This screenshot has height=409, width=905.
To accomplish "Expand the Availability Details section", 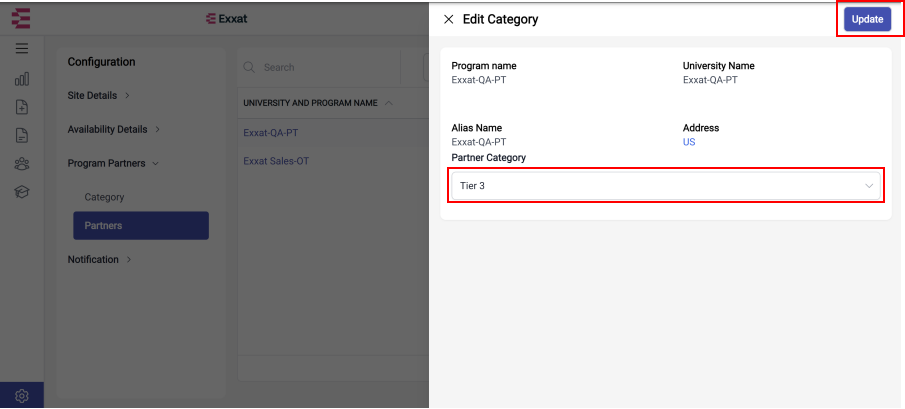I will click(114, 129).
